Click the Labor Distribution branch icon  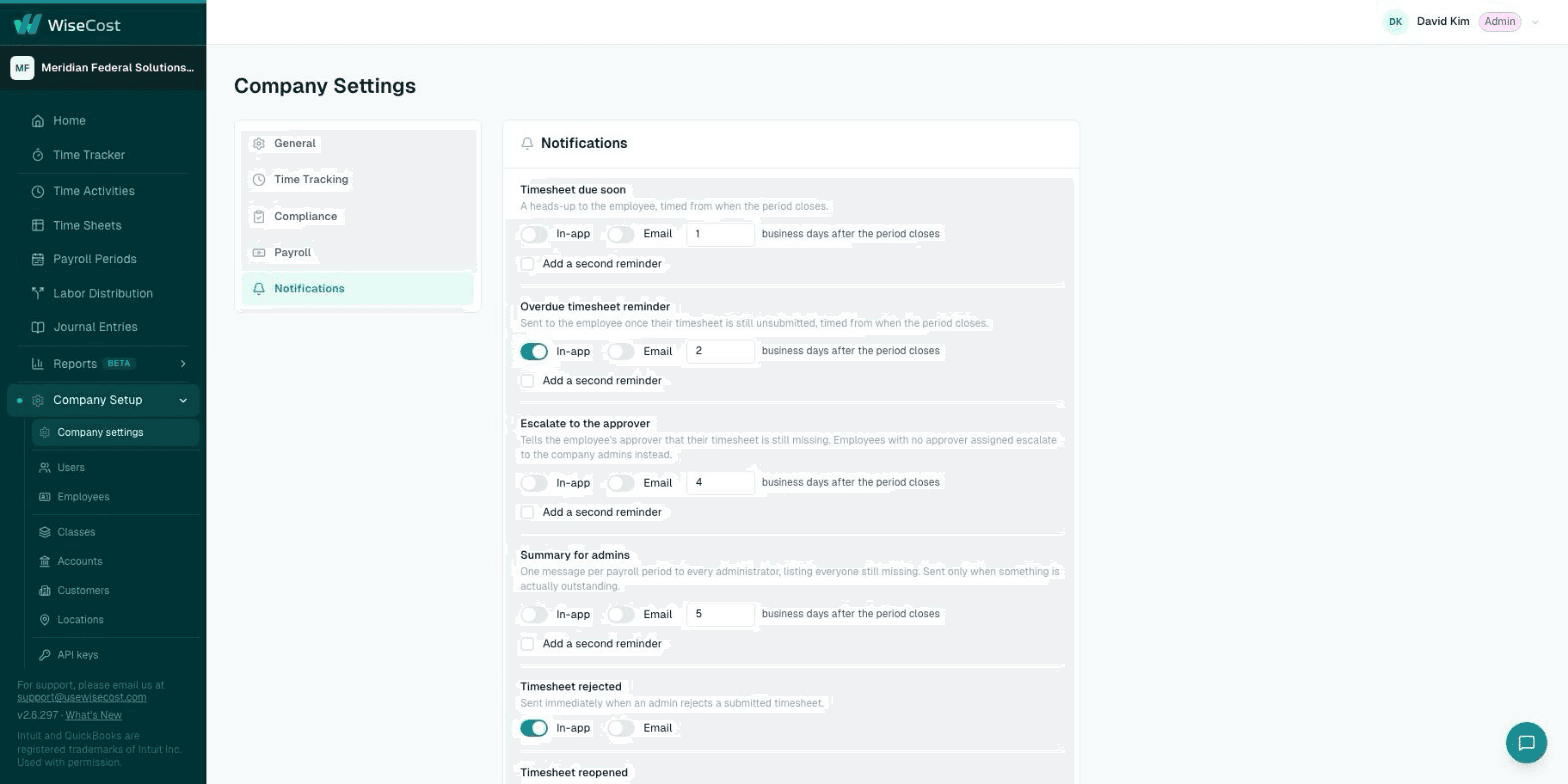(x=38, y=293)
